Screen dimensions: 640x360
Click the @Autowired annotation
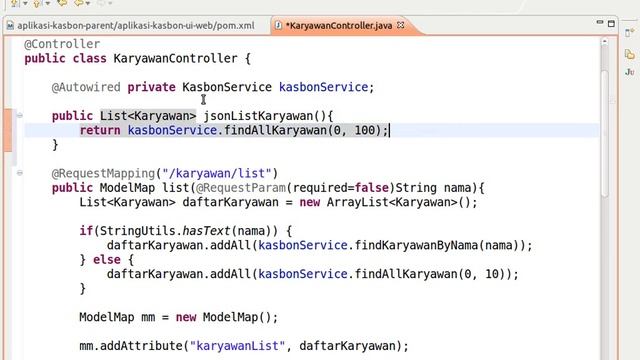click(86, 87)
